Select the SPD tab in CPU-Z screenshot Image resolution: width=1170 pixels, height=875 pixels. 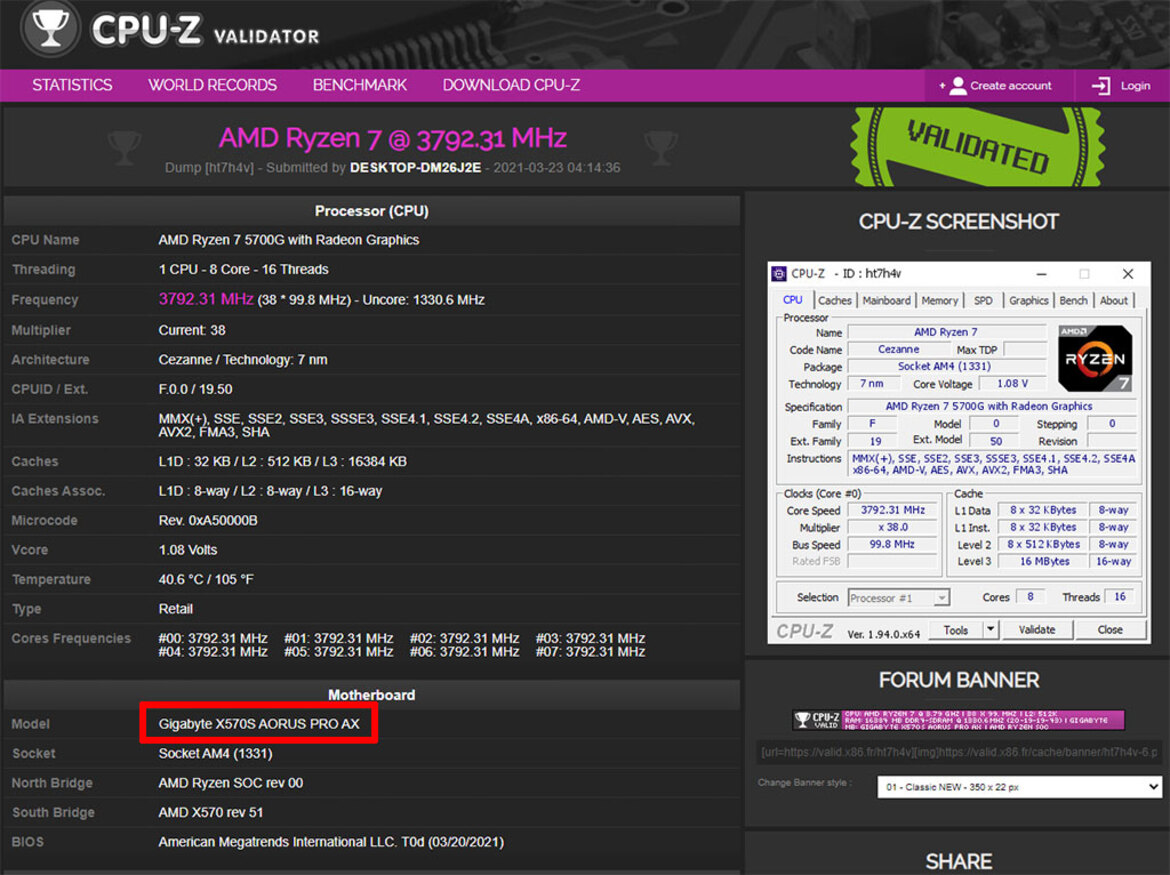983,300
